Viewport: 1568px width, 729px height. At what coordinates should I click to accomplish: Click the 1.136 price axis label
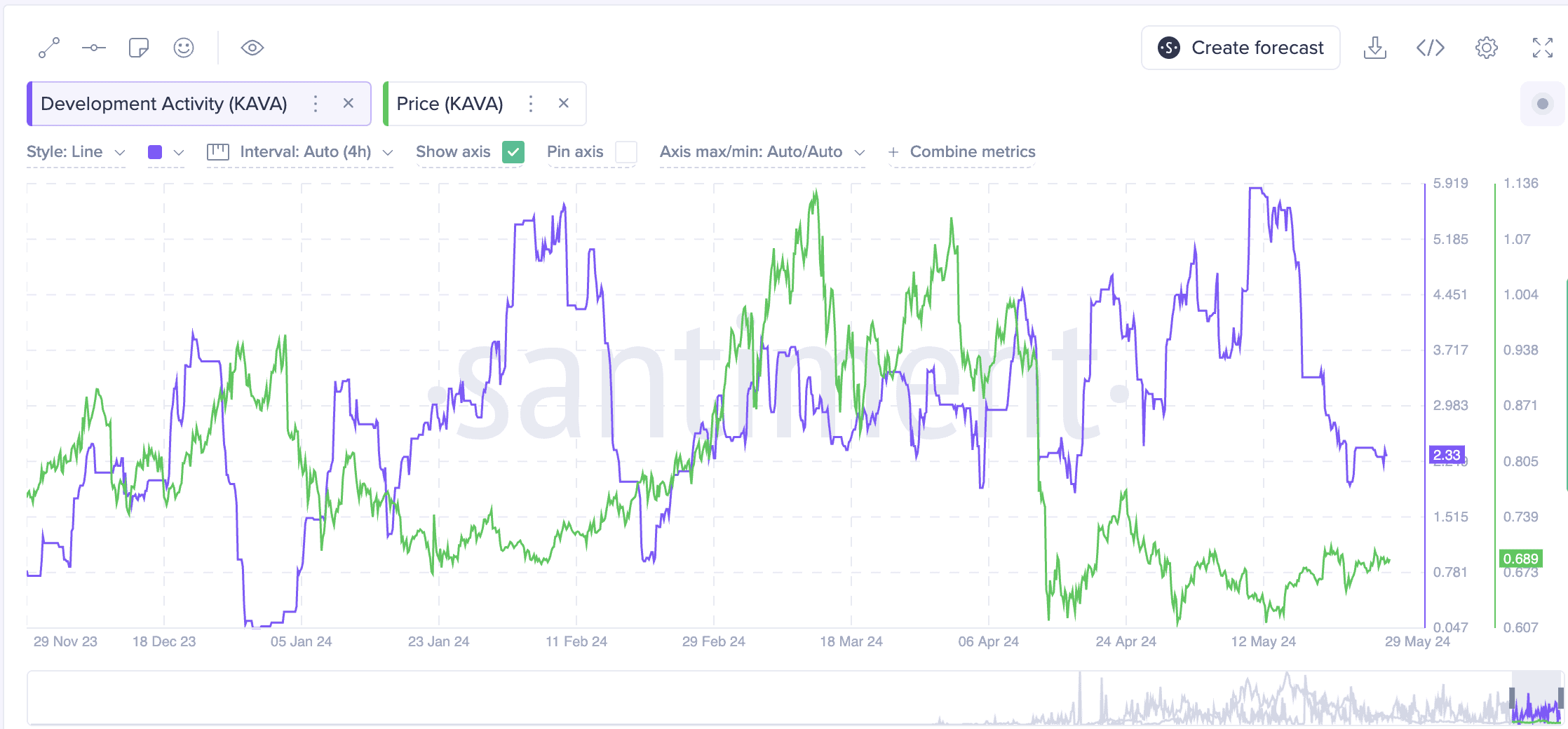click(x=1521, y=184)
